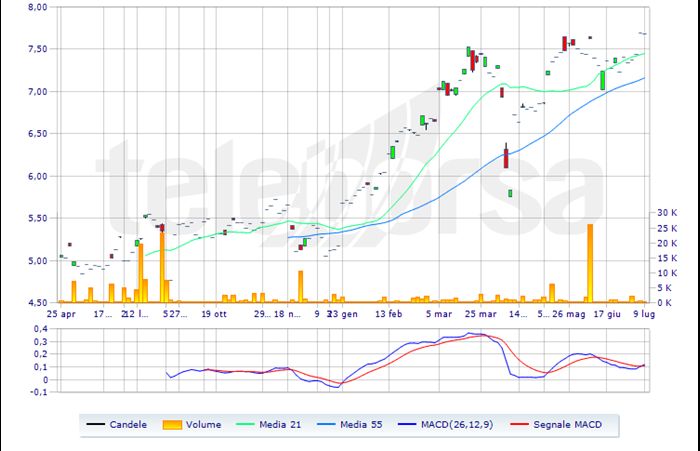Click the 25 apr date label
The height and width of the screenshot is (451, 700).
pos(61,314)
